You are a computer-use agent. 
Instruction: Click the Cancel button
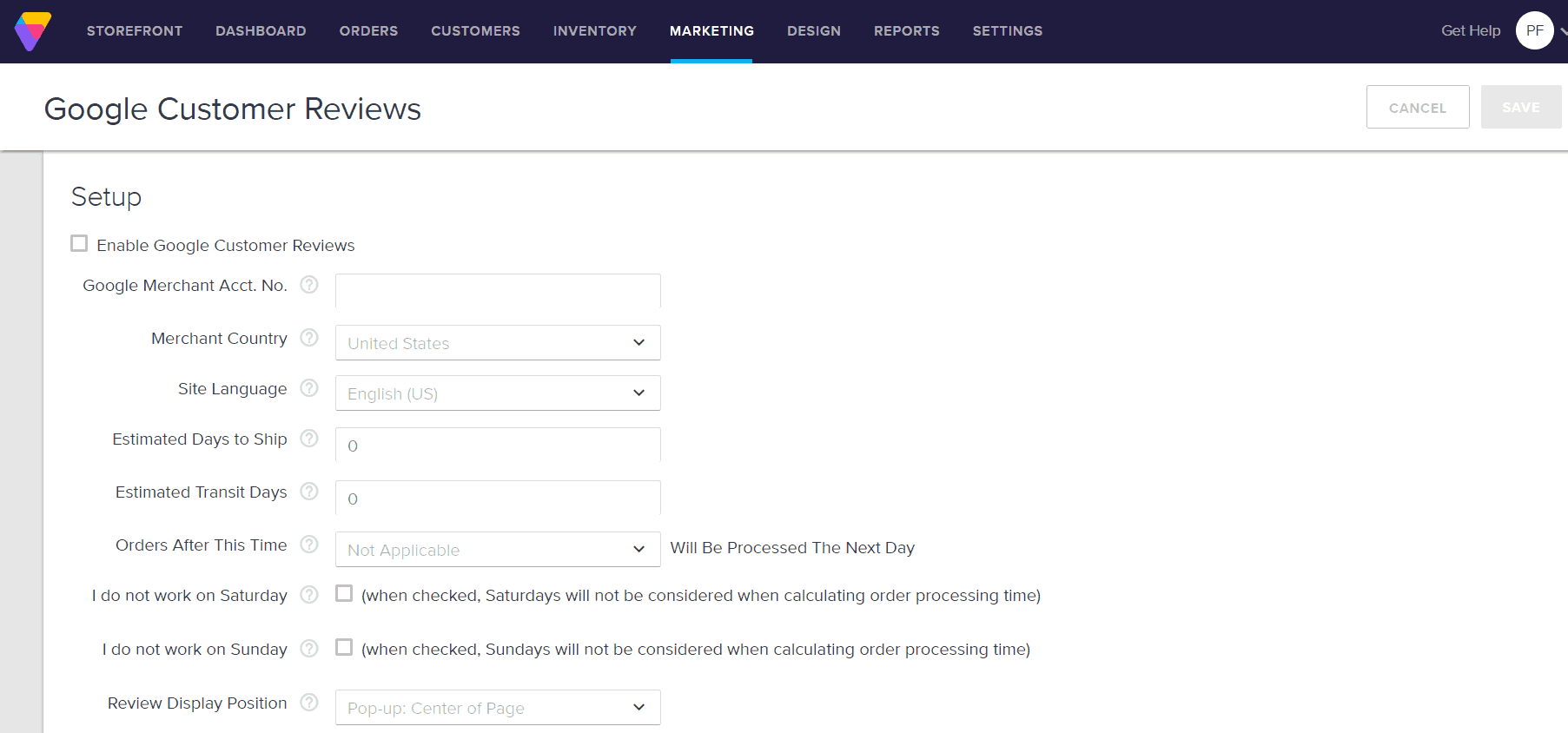1418,107
